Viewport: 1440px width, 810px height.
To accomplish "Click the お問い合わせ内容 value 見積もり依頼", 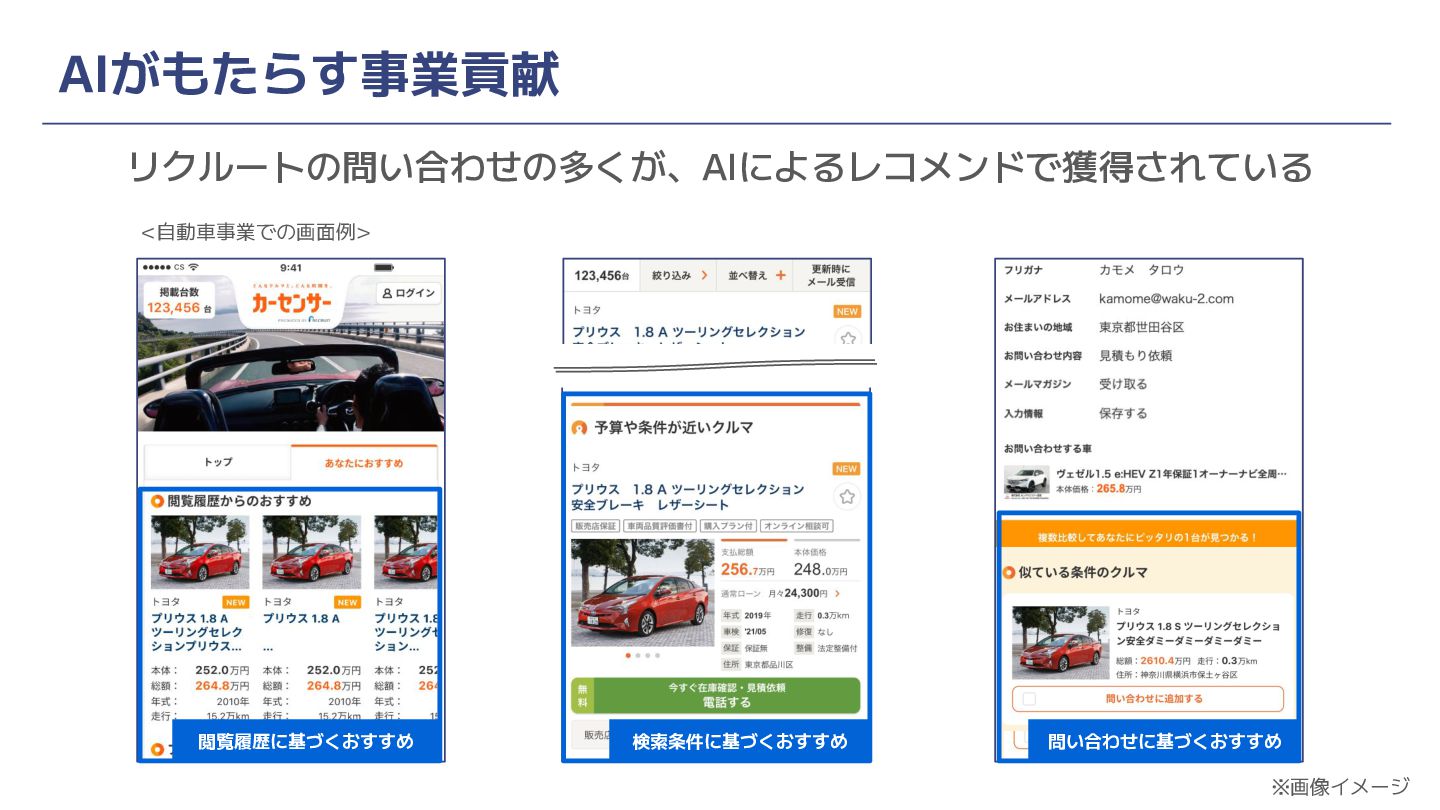I will click(1135, 355).
